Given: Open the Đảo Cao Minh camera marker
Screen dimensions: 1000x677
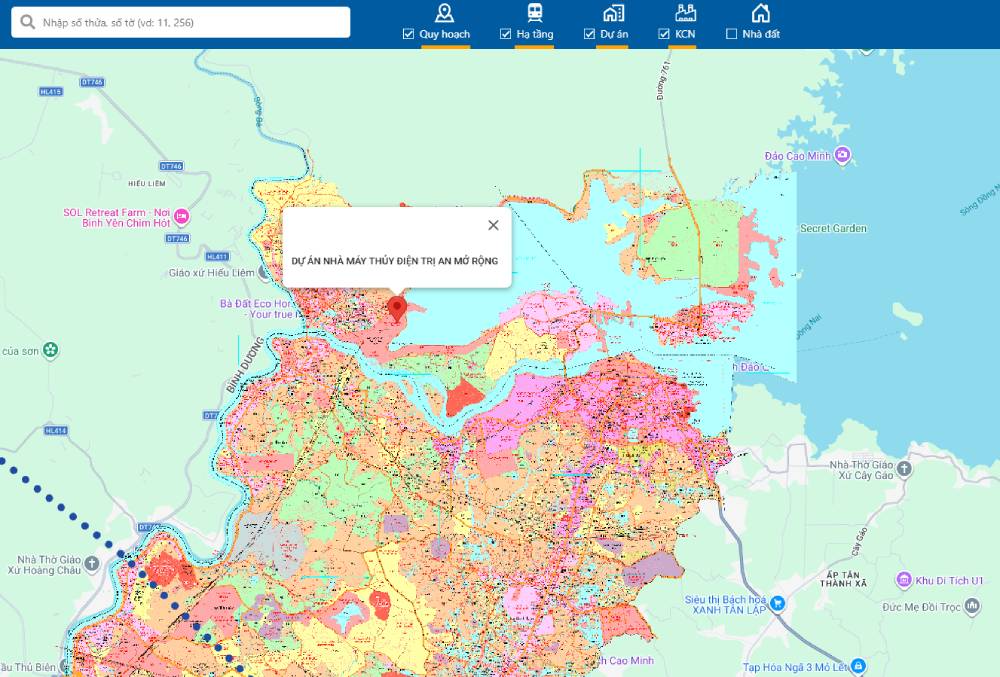Looking at the screenshot, I should tap(843, 155).
